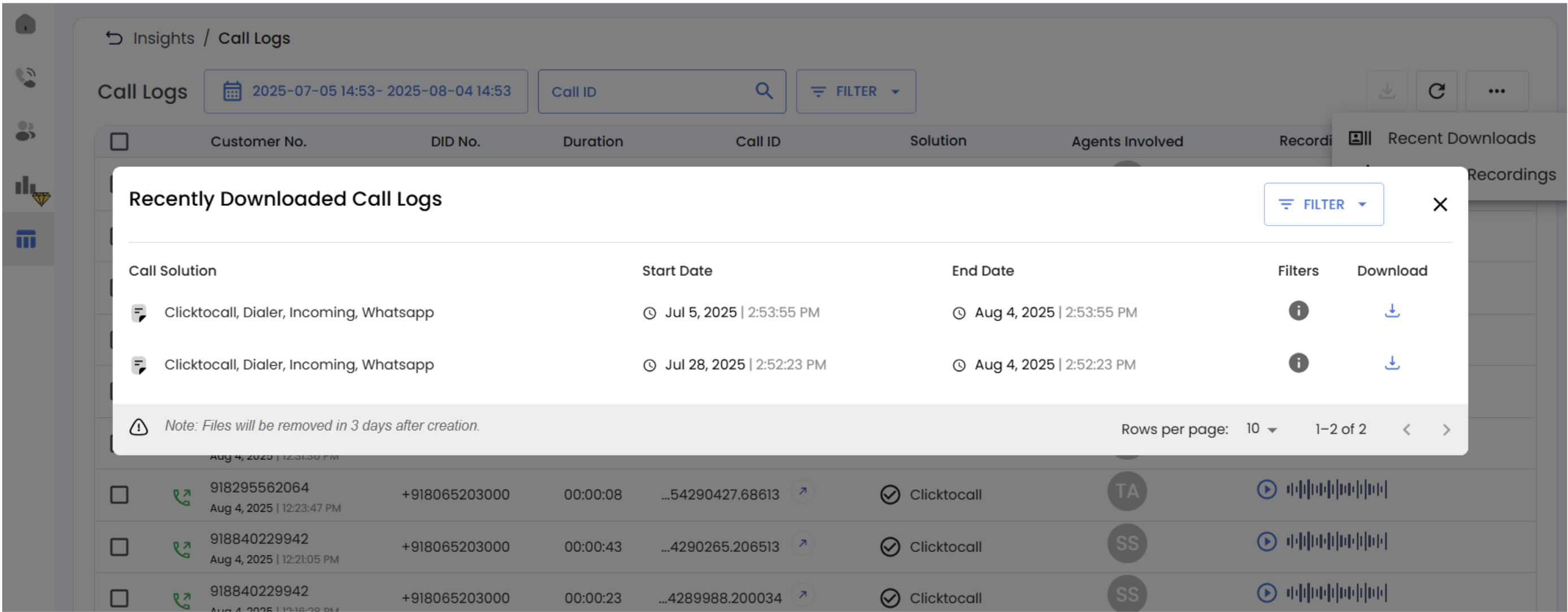The image size is (1568, 612).
Task: Refresh the call logs list
Action: click(x=1436, y=91)
